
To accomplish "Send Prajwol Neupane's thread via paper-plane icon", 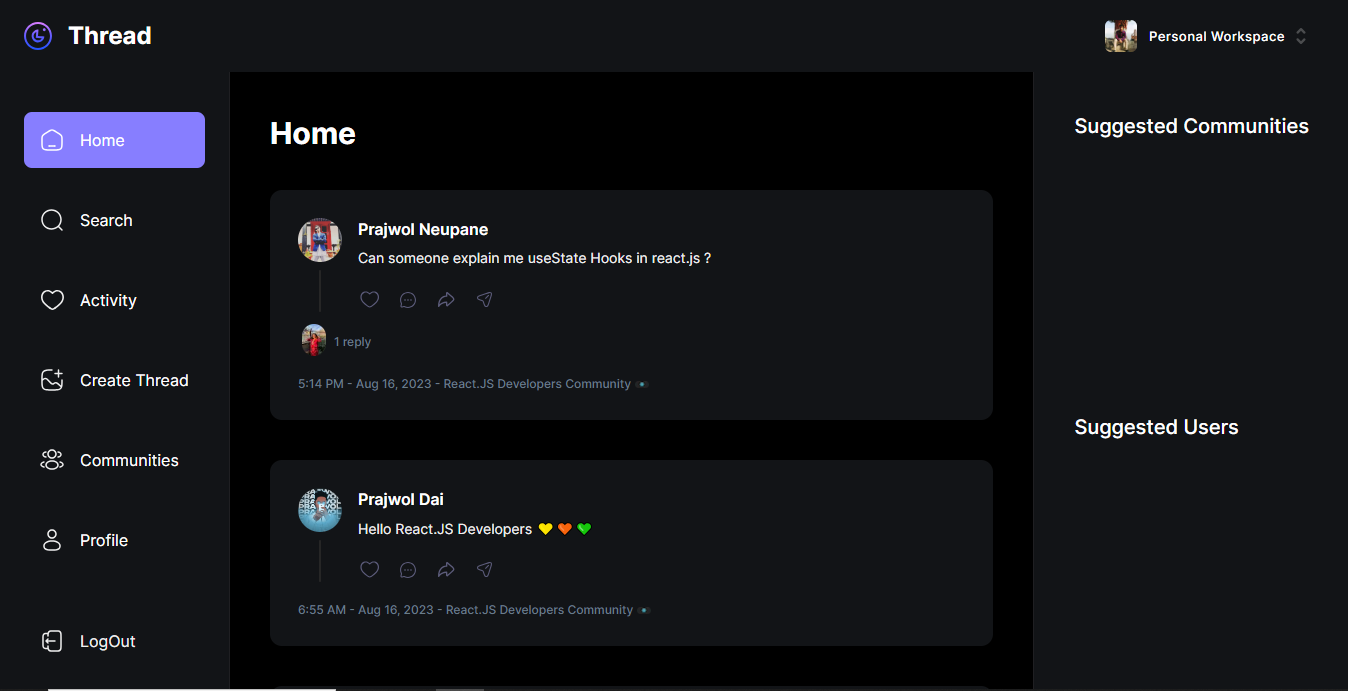I will [x=485, y=300].
